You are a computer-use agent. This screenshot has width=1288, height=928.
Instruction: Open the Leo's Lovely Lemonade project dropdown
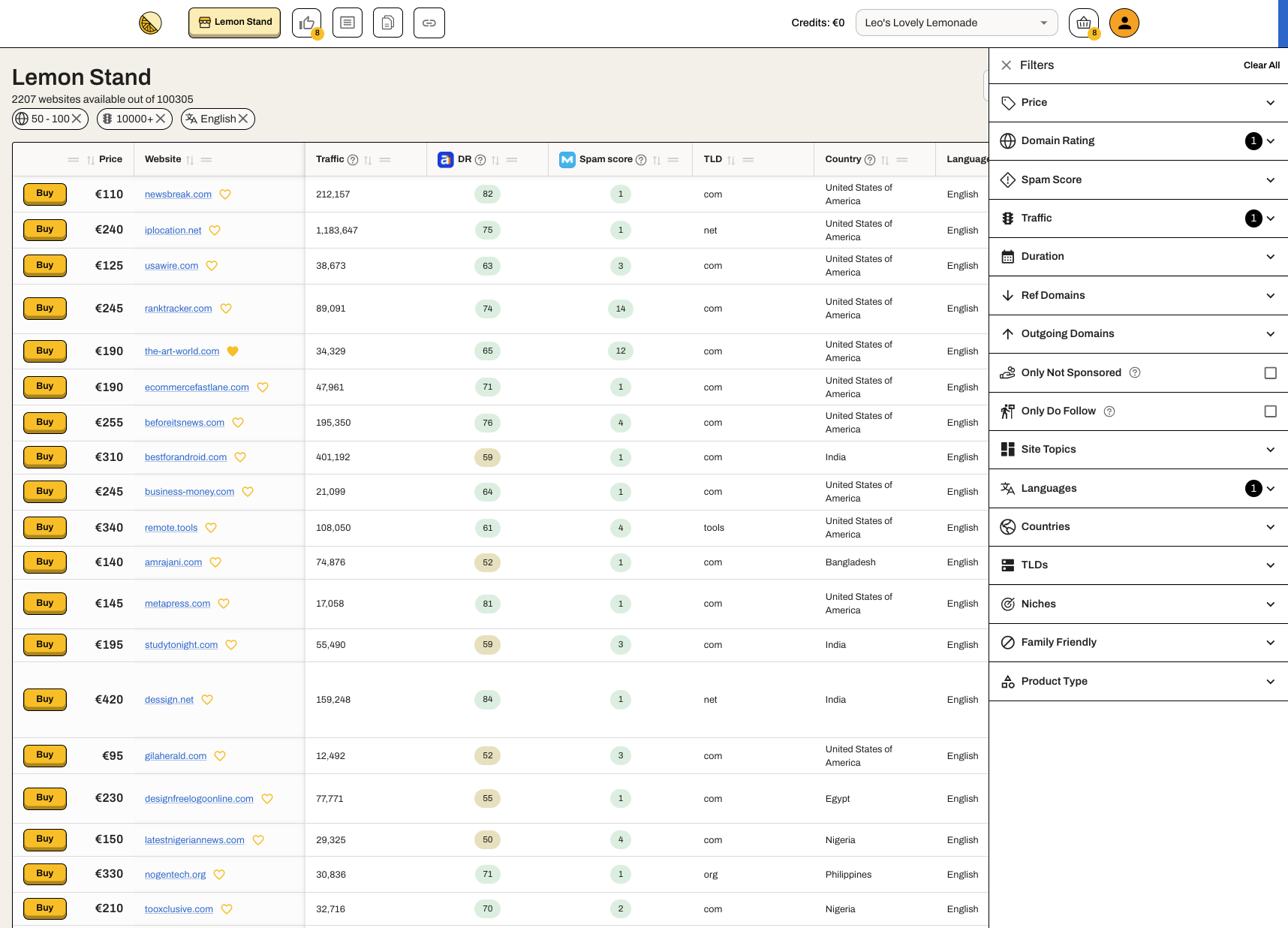pyautogui.click(x=956, y=23)
